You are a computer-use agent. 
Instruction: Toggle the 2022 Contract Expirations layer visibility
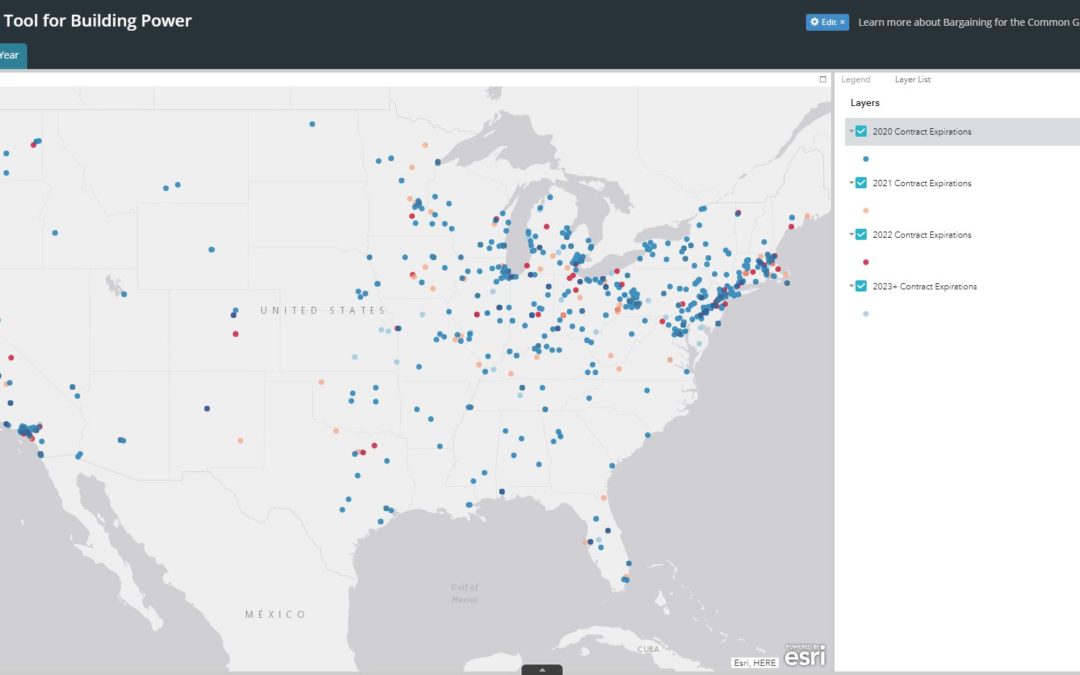click(861, 234)
